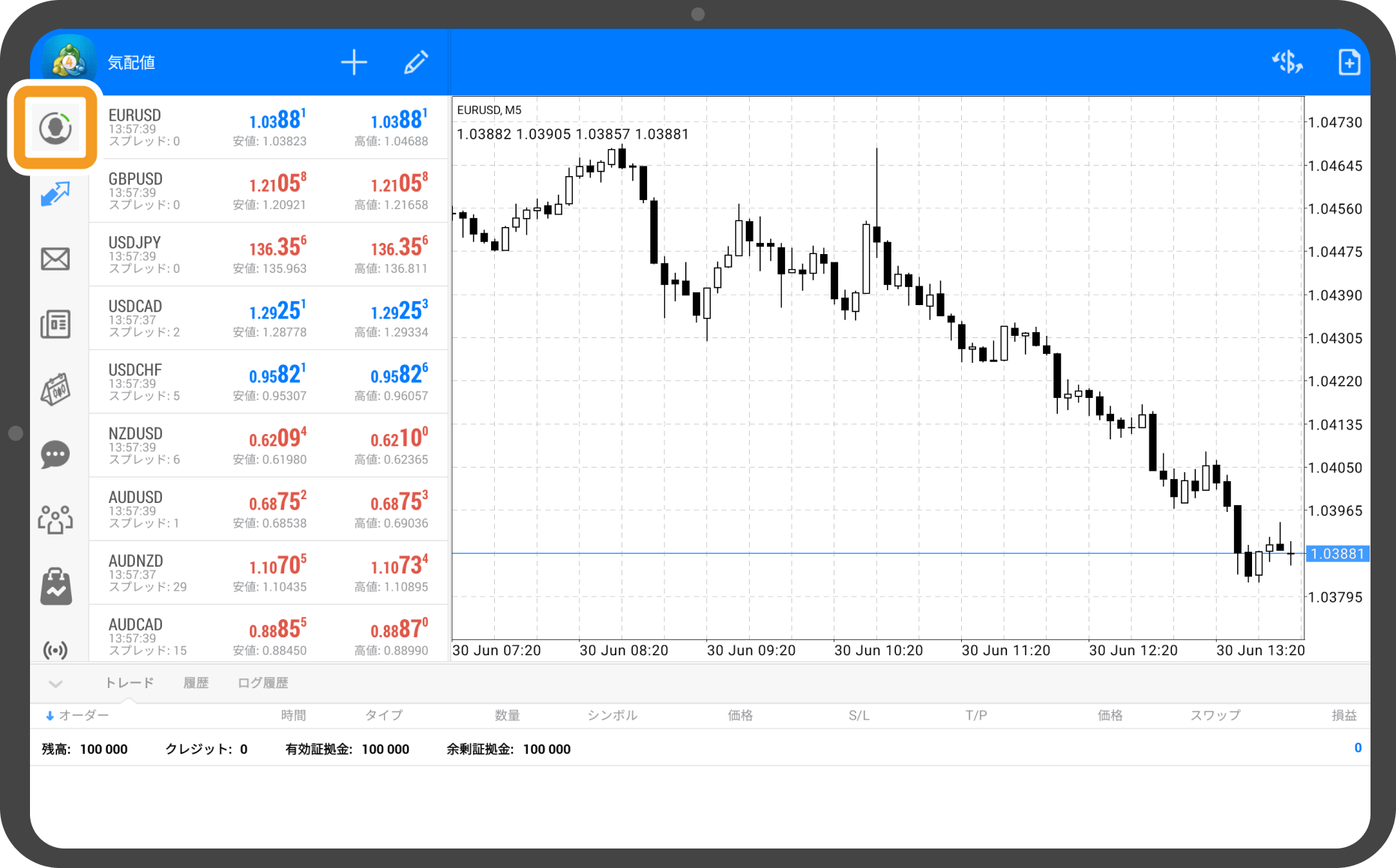Viewport: 1396px width, 868px height.
Task: Open the community people icon
Action: point(55,519)
